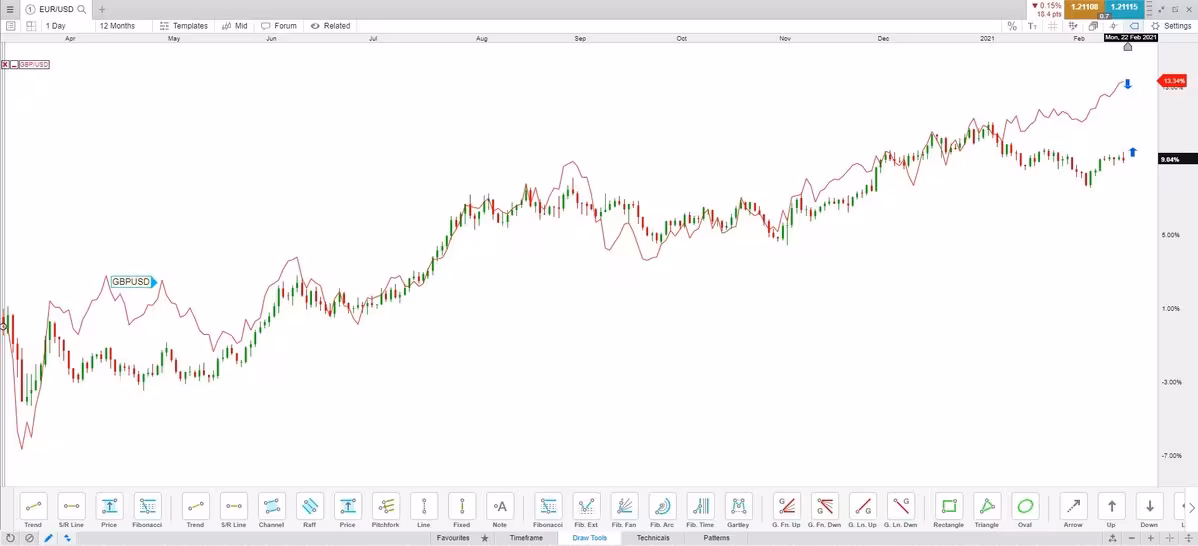Open chart Settings

coord(1170,26)
